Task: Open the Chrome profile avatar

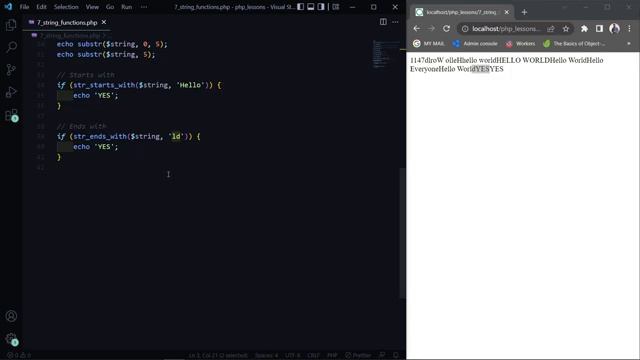Action: pyautogui.click(x=614, y=29)
